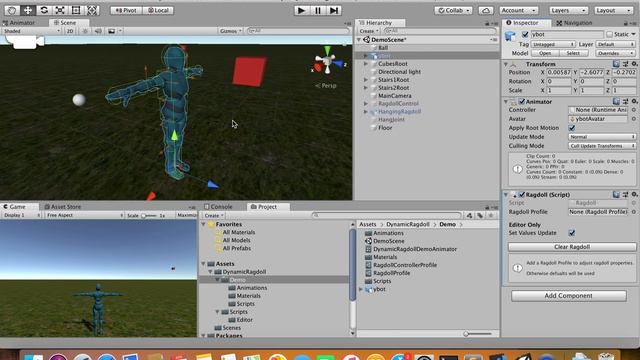Click Position X input field
The width and height of the screenshot is (640, 360).
pos(559,72)
